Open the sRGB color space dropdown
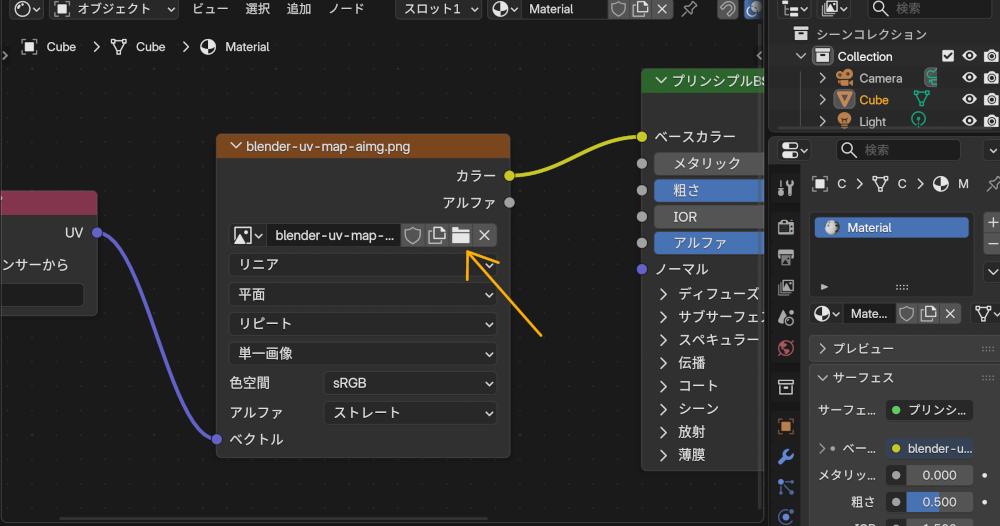1000x526 pixels. click(410, 383)
